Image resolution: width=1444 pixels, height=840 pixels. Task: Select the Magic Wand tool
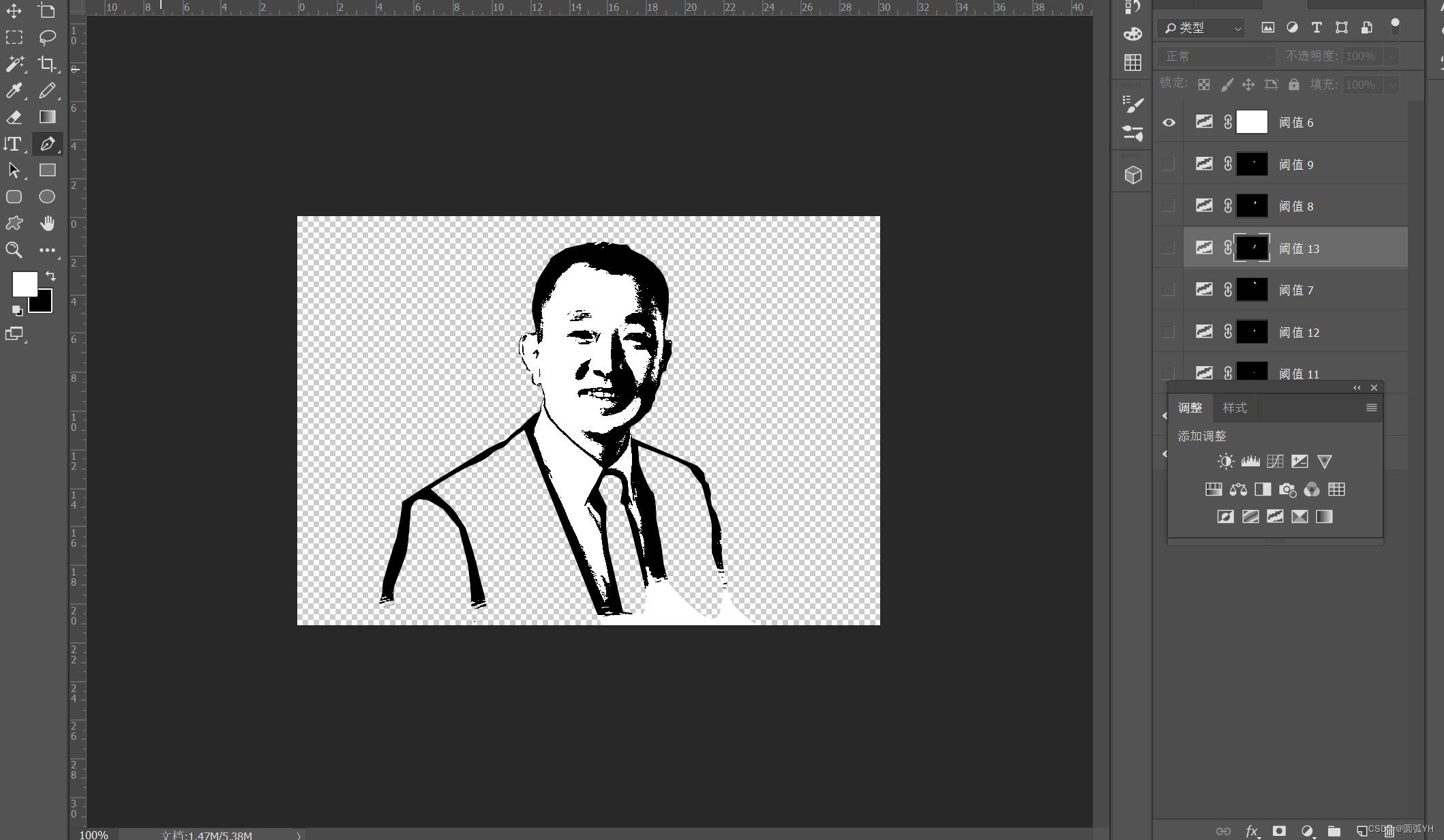14,64
